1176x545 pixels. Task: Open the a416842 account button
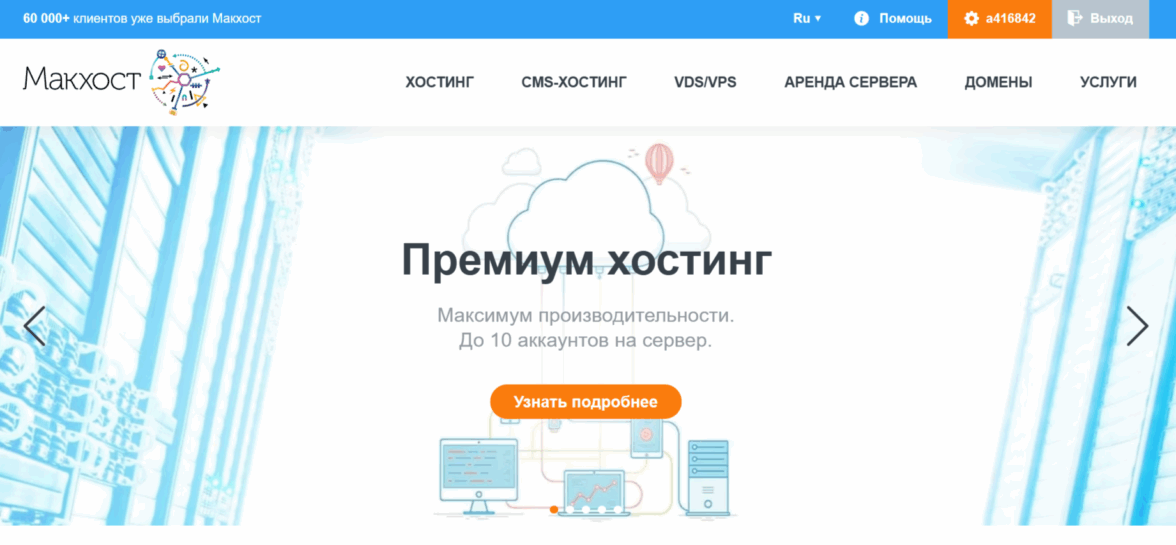(1000, 19)
